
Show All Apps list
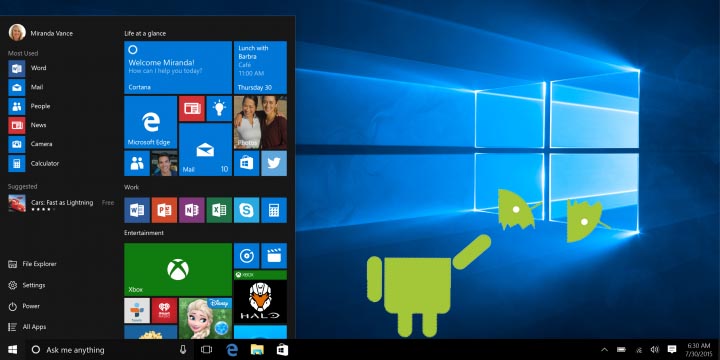pyautogui.click(x=27, y=327)
